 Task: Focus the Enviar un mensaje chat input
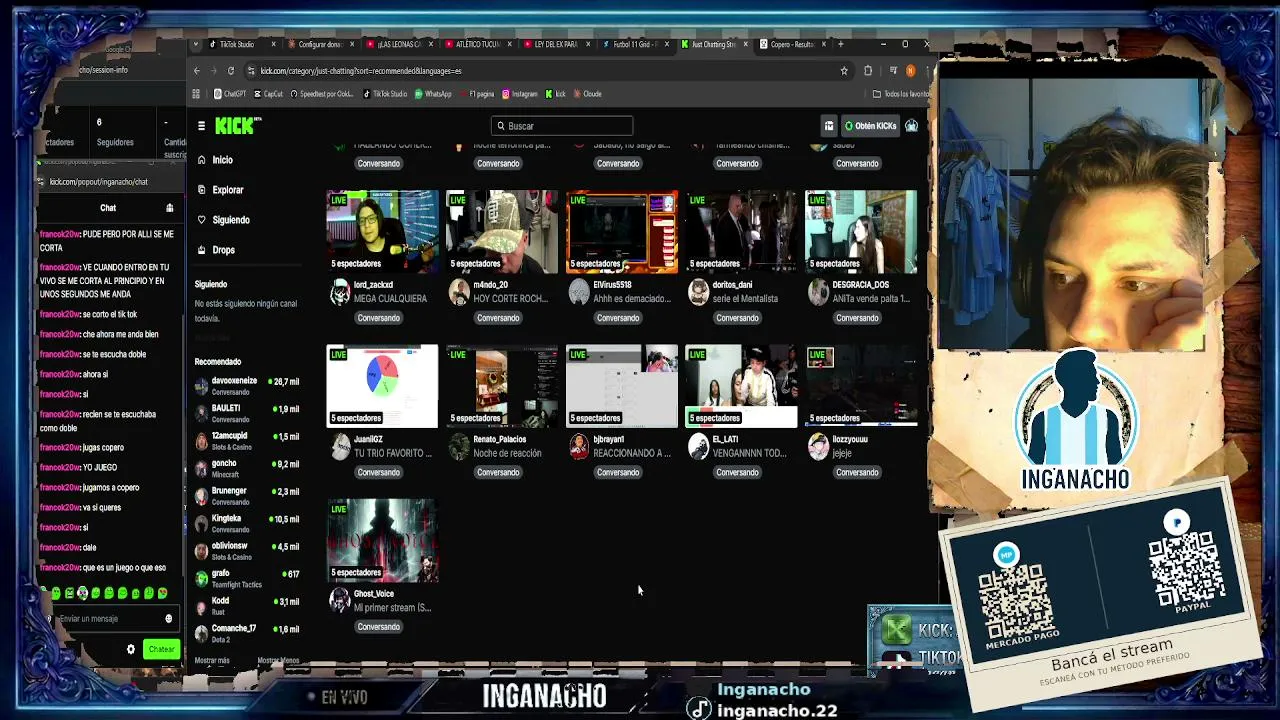(x=108, y=619)
